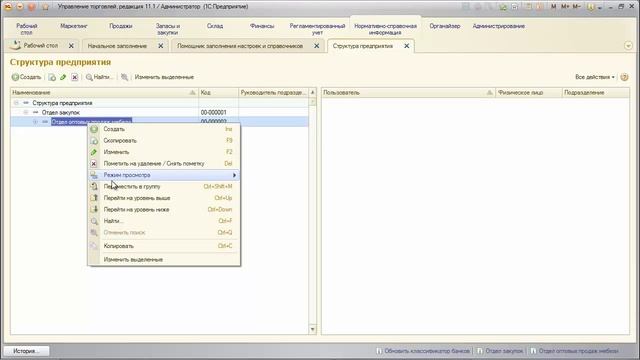
Task: Open the Отдел закупок status bar link
Action: 504,351
